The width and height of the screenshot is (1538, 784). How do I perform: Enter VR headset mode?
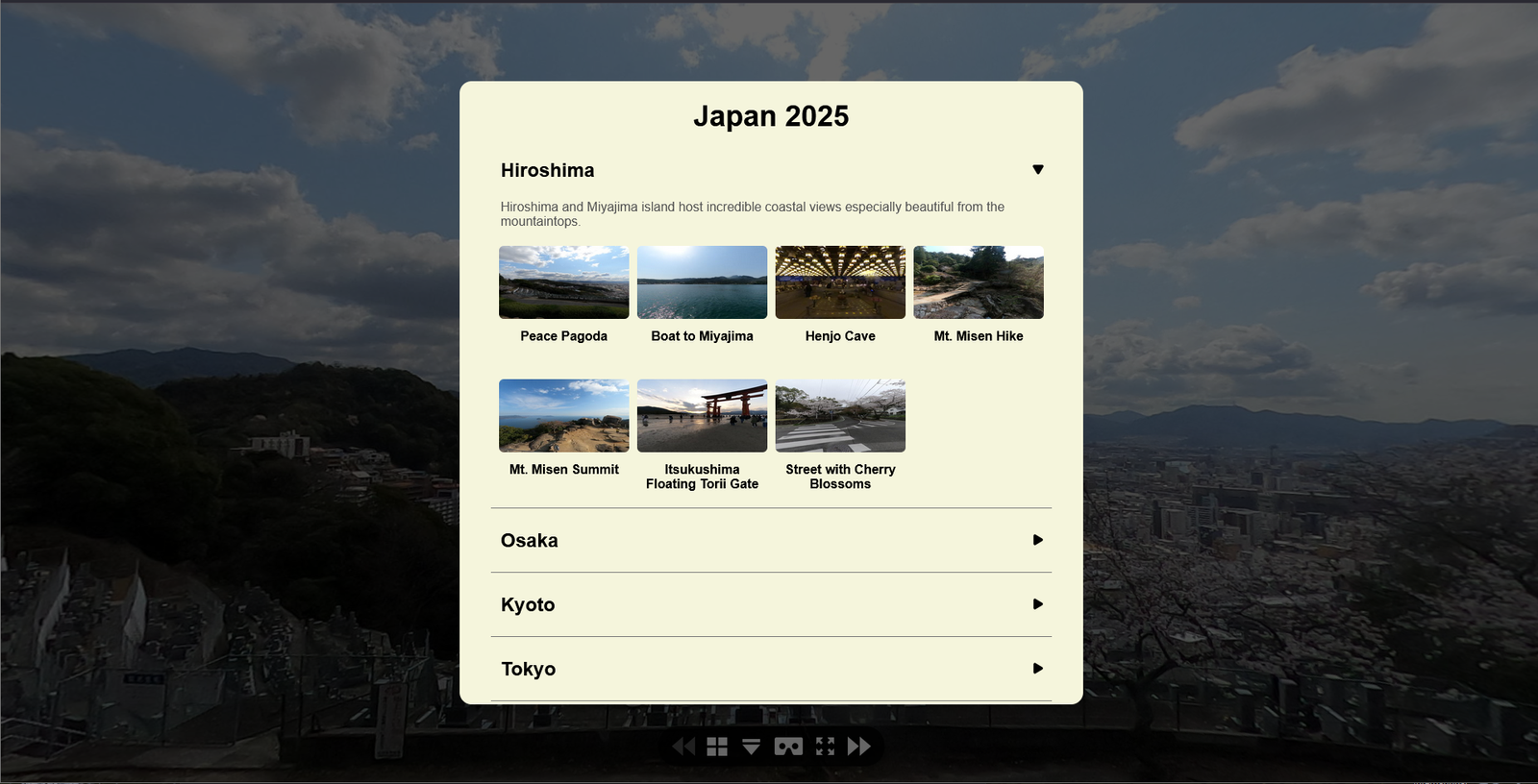(788, 747)
